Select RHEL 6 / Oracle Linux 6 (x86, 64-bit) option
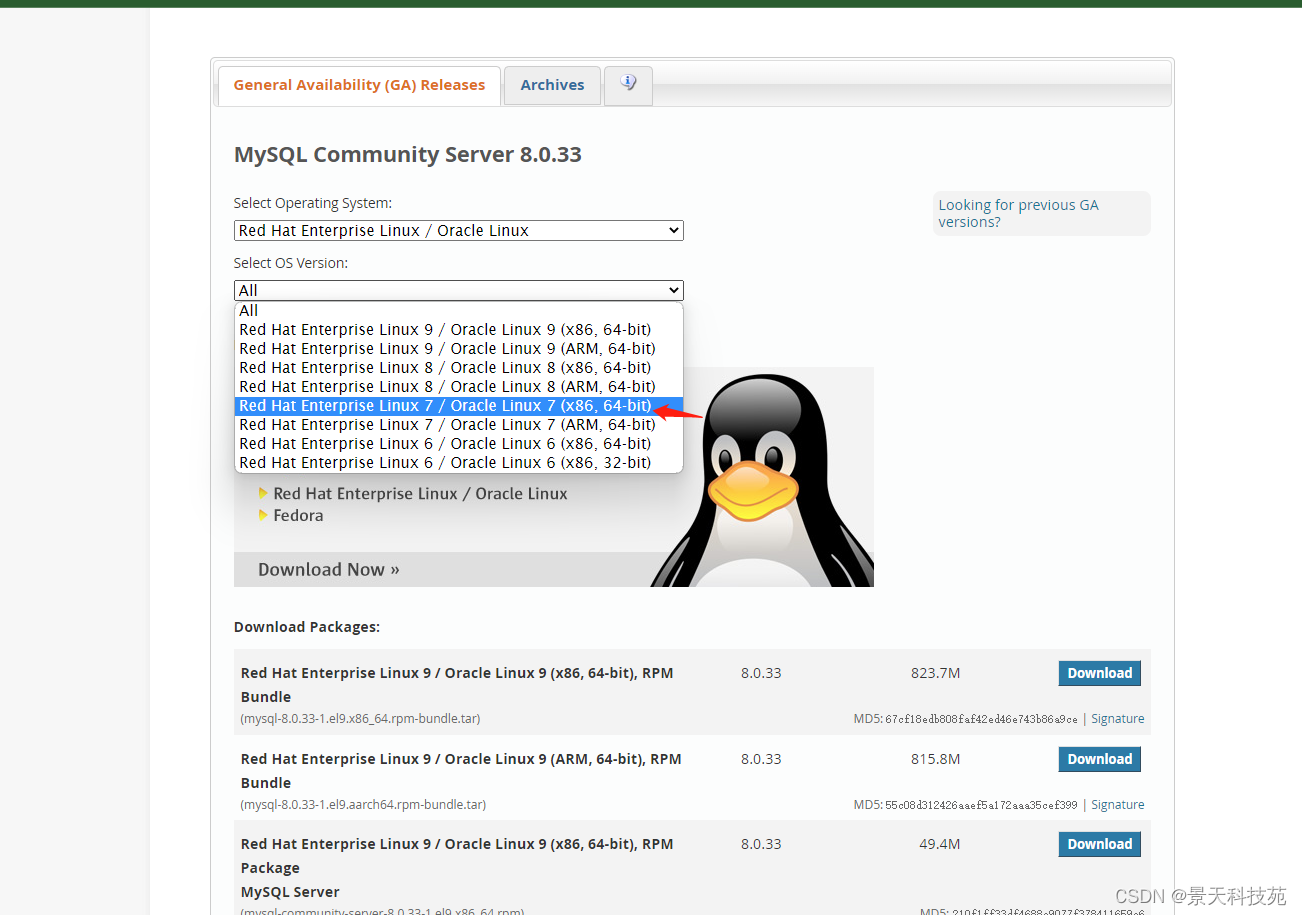This screenshot has width=1302, height=915. tap(459, 444)
